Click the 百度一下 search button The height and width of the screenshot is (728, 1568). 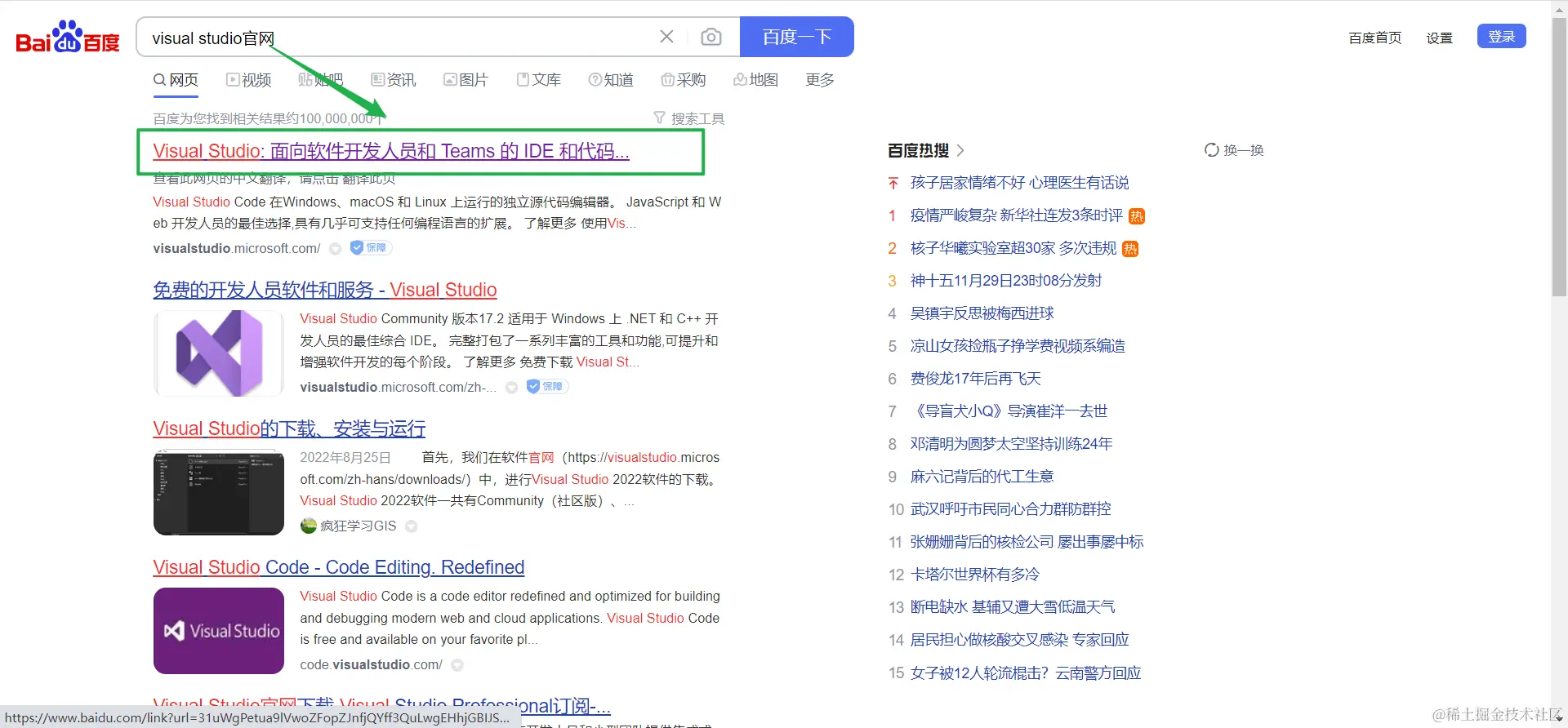(797, 37)
